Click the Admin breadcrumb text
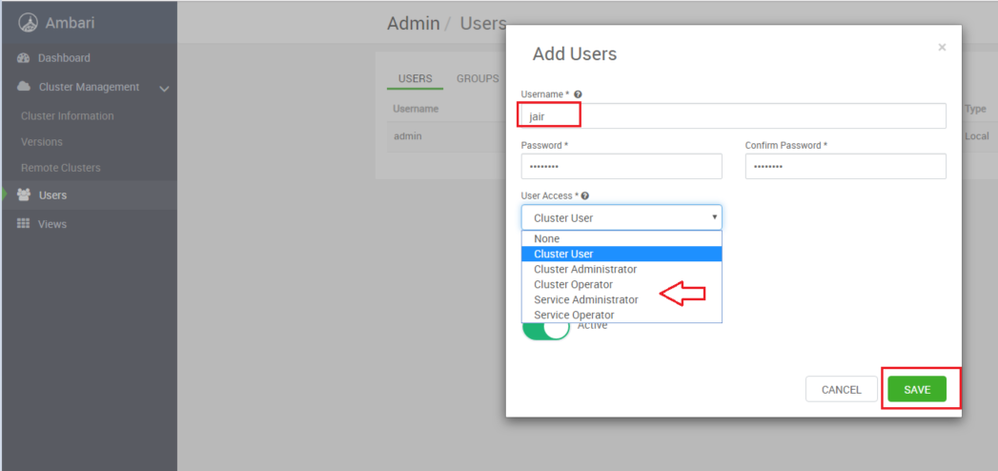 click(413, 24)
